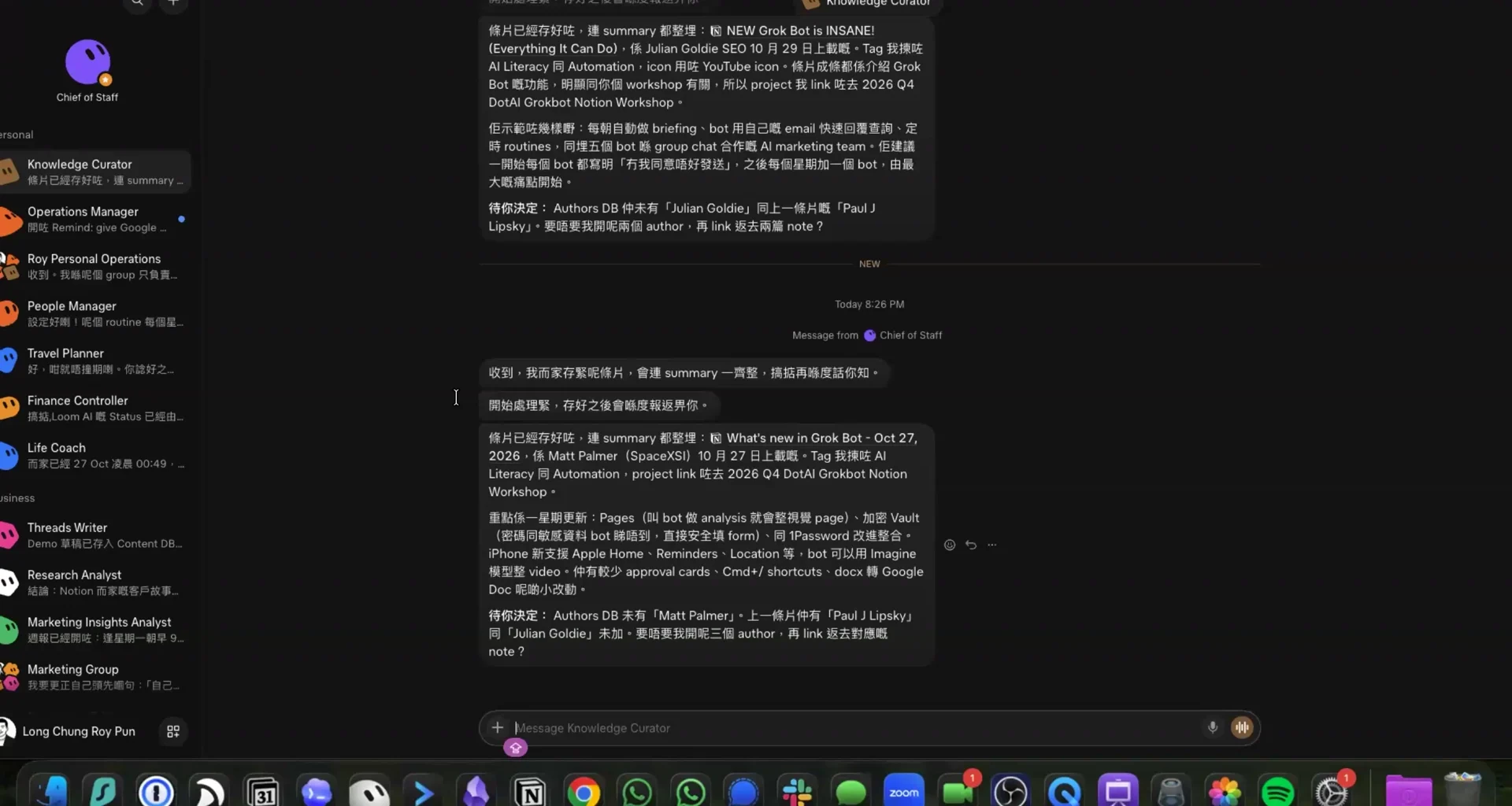Open Finder from the Dock
Viewport: 1512px width, 806px height.
[x=49, y=791]
